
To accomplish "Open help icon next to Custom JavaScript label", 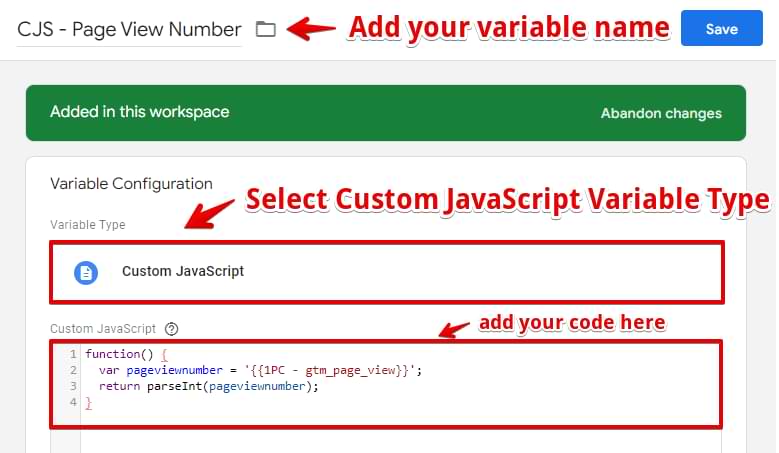I will [x=171, y=329].
